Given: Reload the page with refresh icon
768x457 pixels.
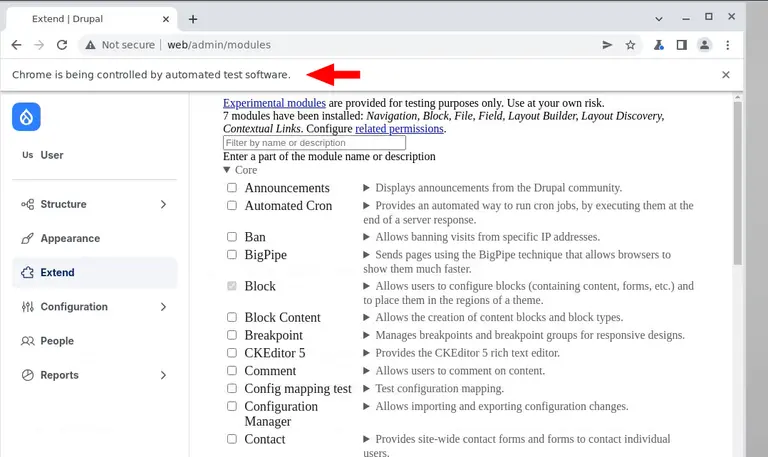Looking at the screenshot, I should (x=62, y=45).
